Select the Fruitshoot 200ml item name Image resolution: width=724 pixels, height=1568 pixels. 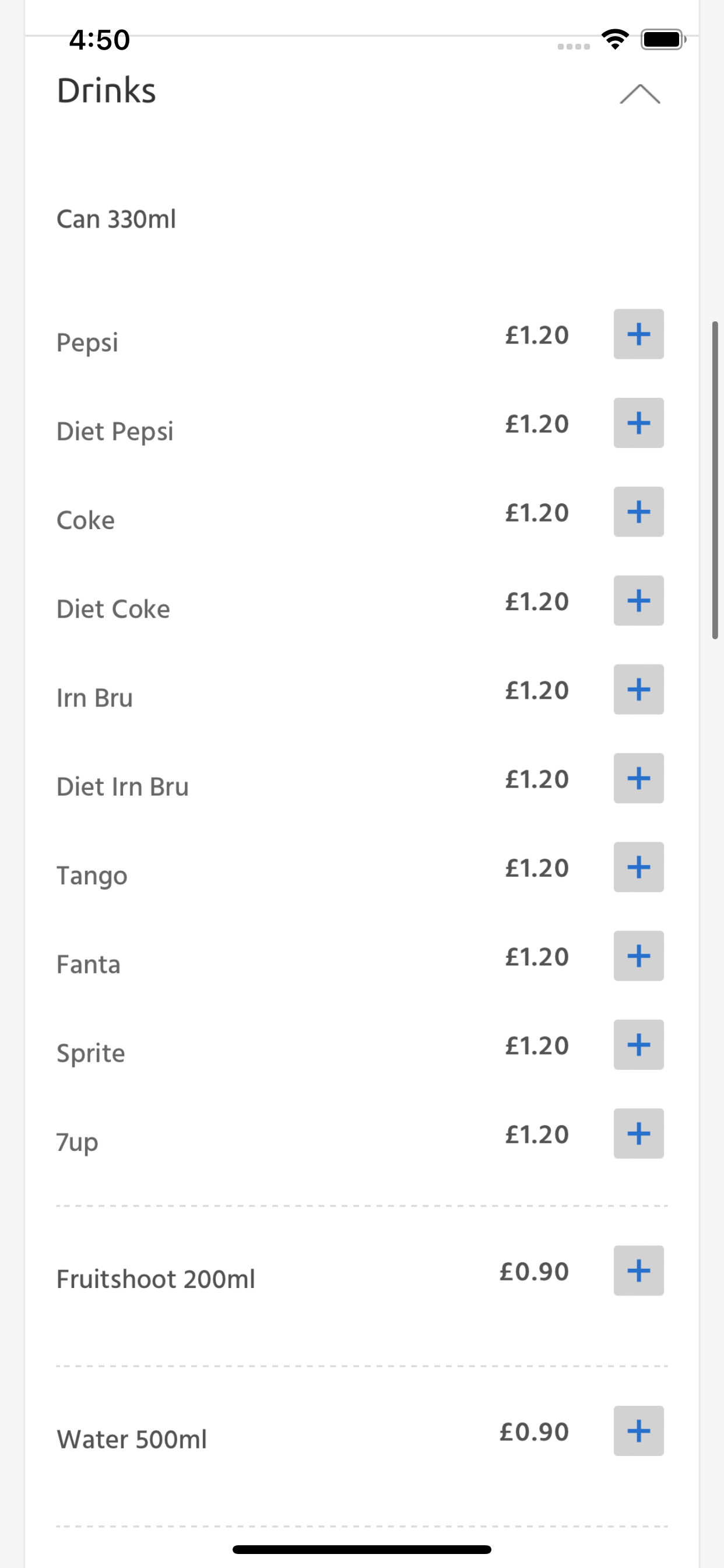[x=156, y=1279]
